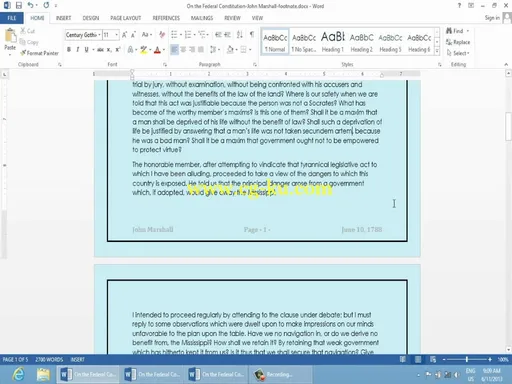Collapse the ribbon with the arrow
This screenshot has height=384, width=512.
(506, 64)
